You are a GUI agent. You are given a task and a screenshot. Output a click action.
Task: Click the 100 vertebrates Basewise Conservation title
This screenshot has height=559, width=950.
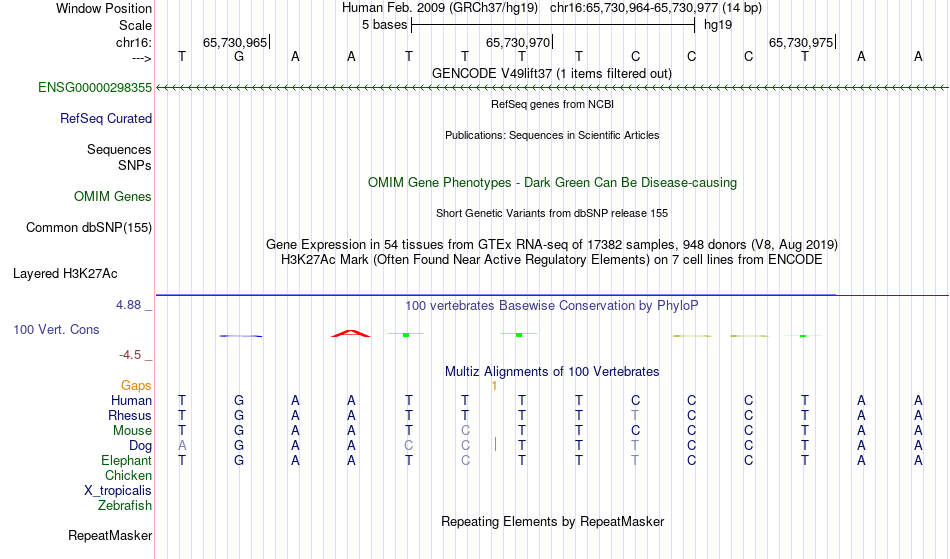(552, 305)
